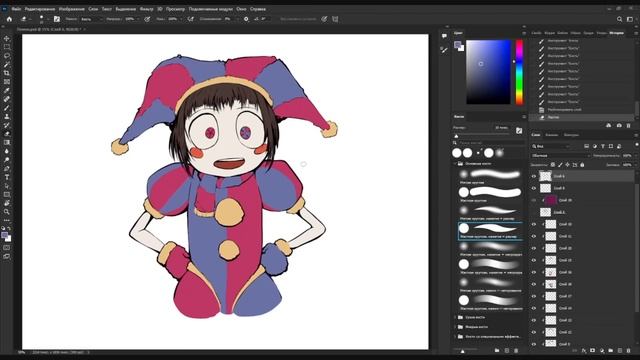Toggle brush settings panel button in options
Image resolution: width=640 pixels, height=360 pixels.
pyautogui.click(x=57, y=19)
